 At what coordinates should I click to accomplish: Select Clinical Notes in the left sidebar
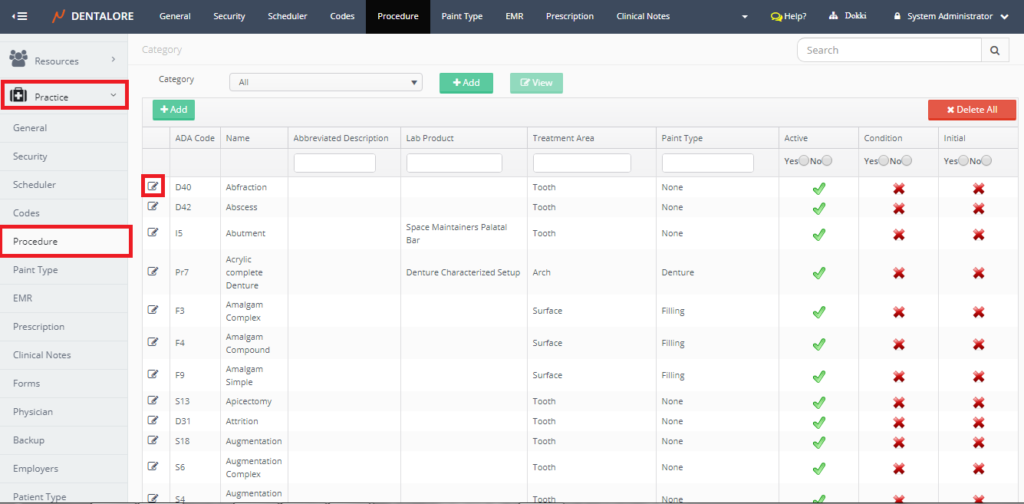tap(42, 355)
